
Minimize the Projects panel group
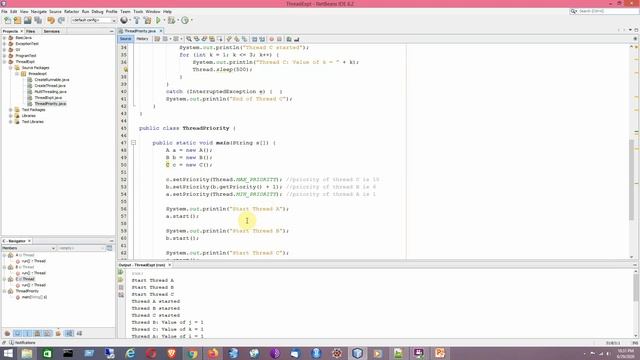111,31
